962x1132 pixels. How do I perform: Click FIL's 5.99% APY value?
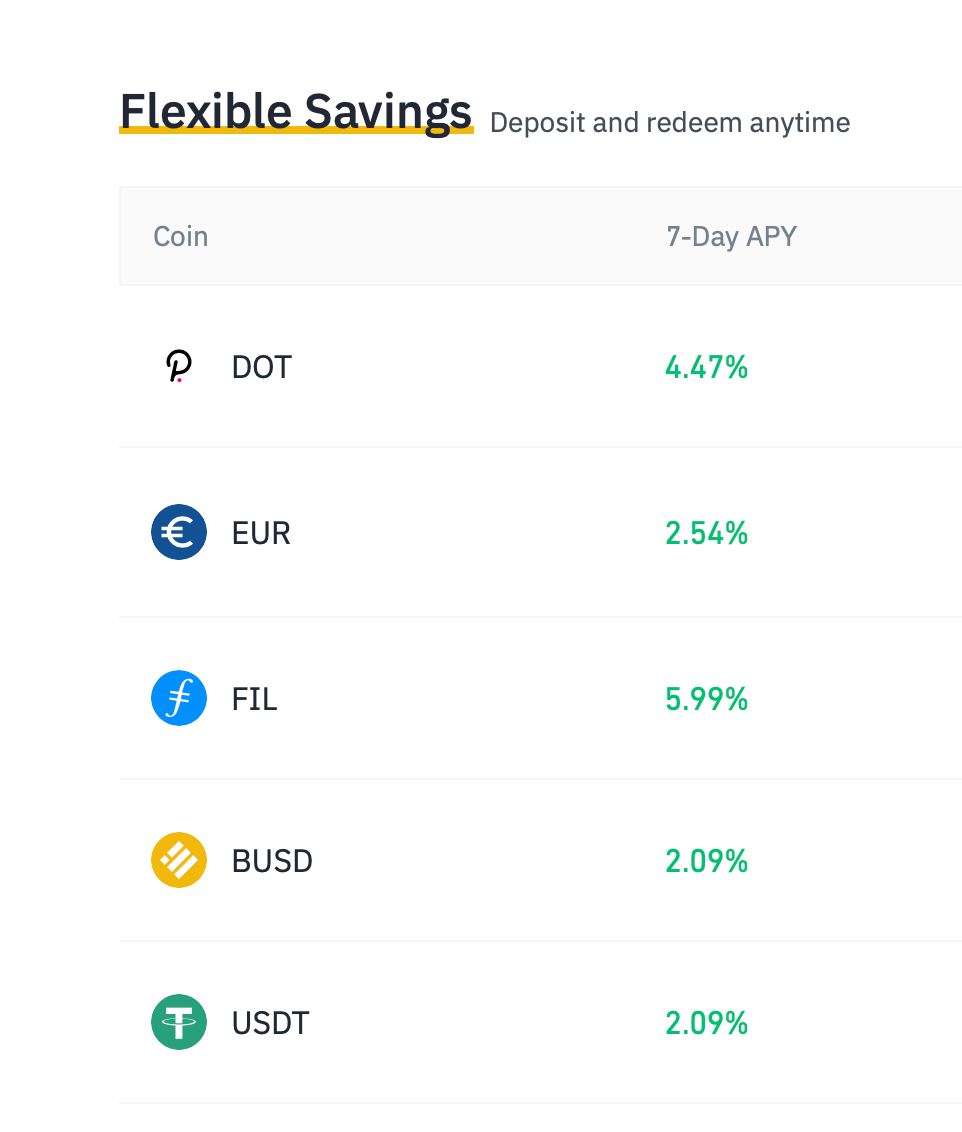pyautogui.click(x=706, y=700)
